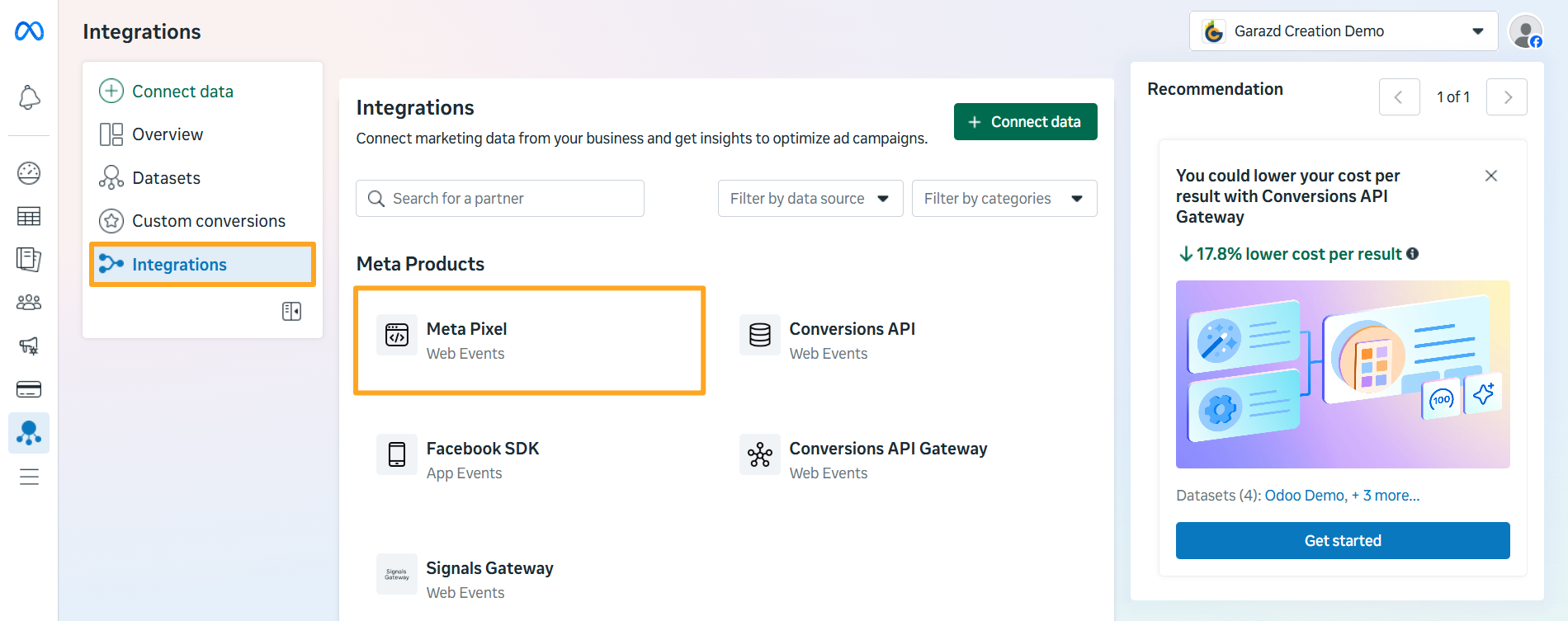
Task: Open the Filter by data source dropdown
Action: (x=810, y=199)
